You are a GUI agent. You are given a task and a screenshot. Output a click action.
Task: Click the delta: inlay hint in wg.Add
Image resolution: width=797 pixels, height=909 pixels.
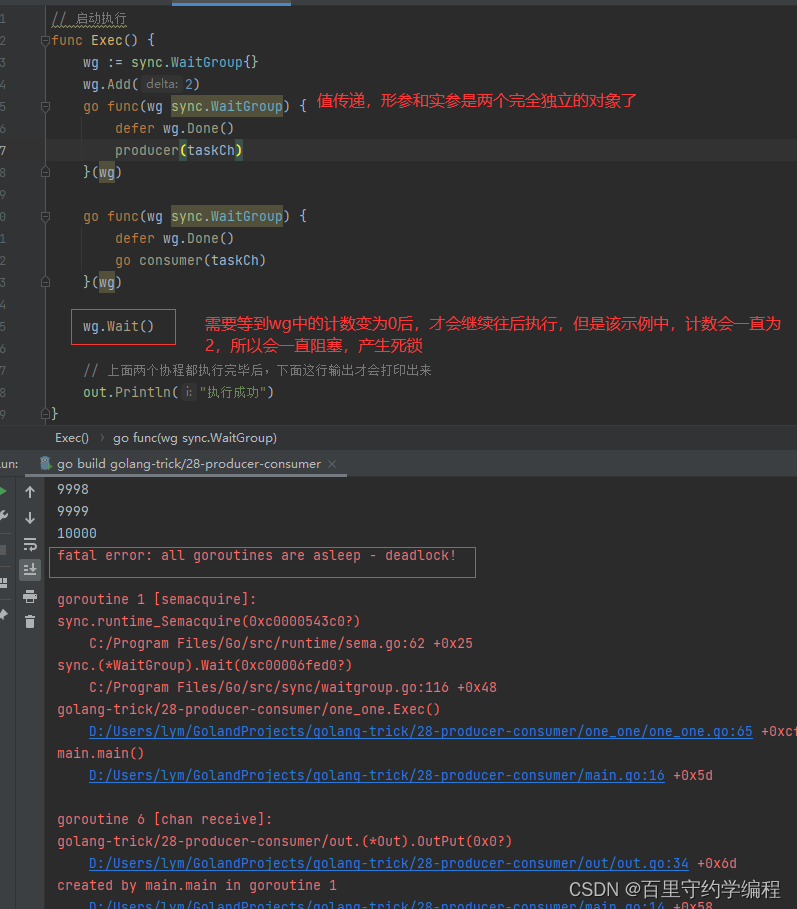[x=162, y=84]
